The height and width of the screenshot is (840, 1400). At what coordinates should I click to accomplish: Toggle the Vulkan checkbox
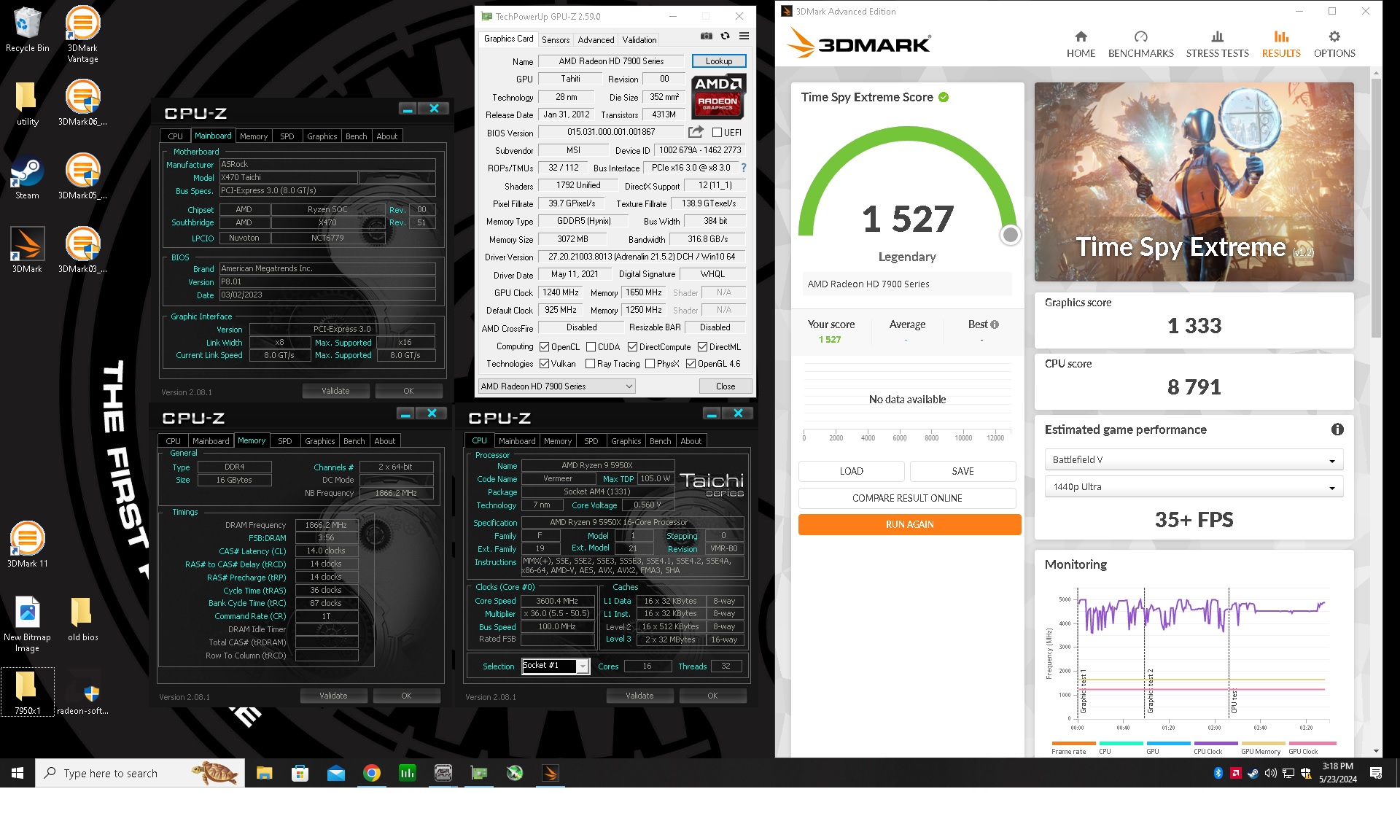point(544,364)
